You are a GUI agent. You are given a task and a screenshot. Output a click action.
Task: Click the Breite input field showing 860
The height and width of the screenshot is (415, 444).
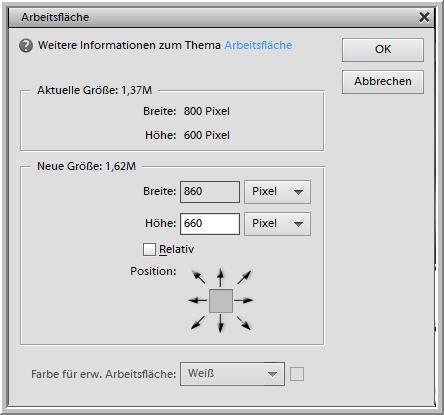[210, 192]
